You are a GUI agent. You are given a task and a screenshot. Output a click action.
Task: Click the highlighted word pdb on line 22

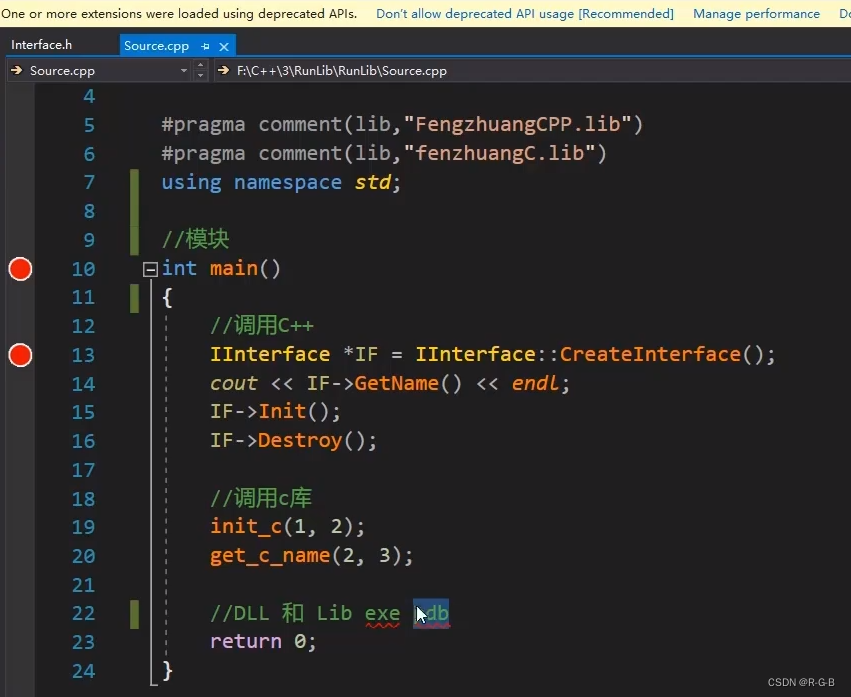pos(432,613)
